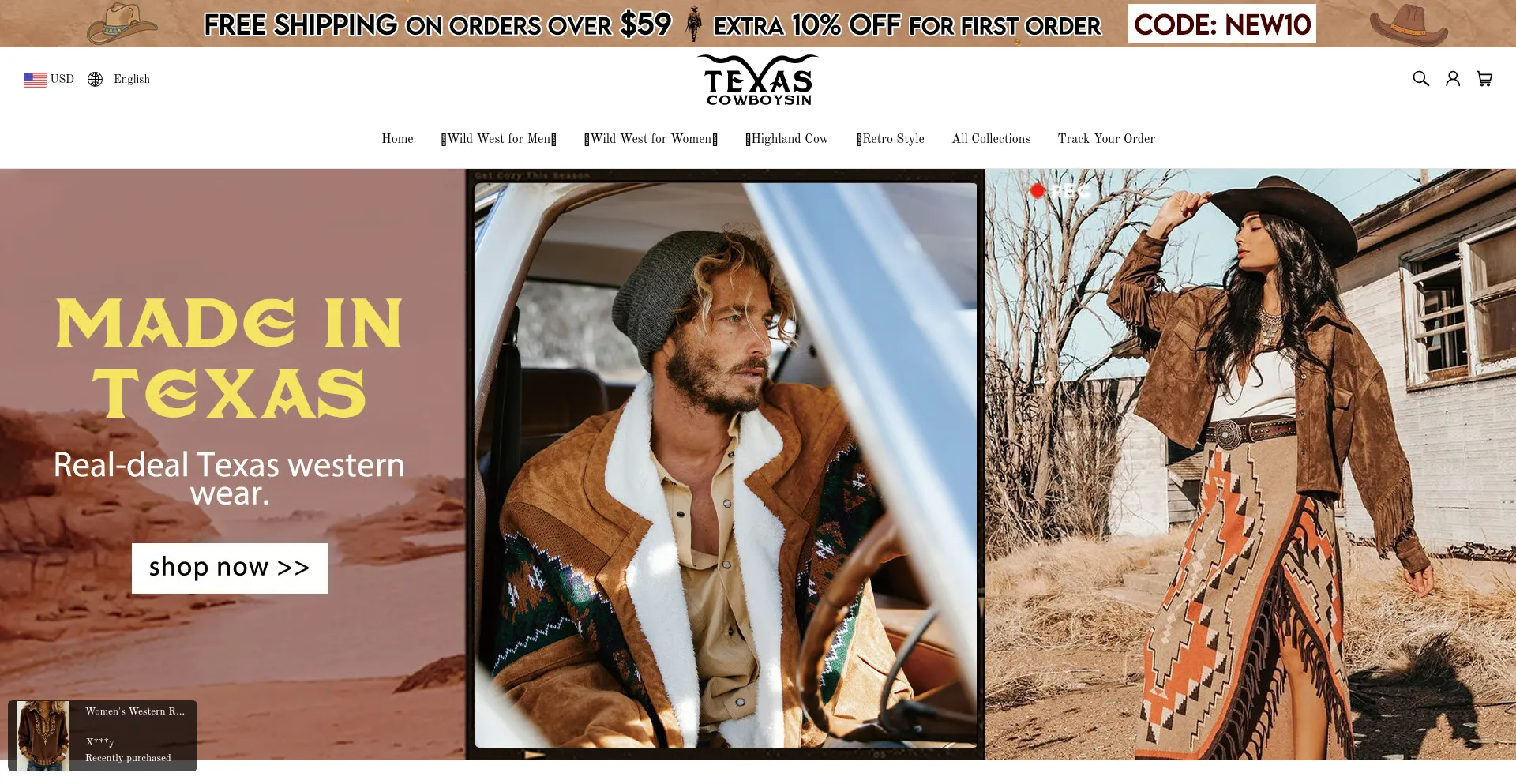Screen dimensions: 1516x784
Task: Expand the Wild West for Men menu
Action: click(x=499, y=139)
